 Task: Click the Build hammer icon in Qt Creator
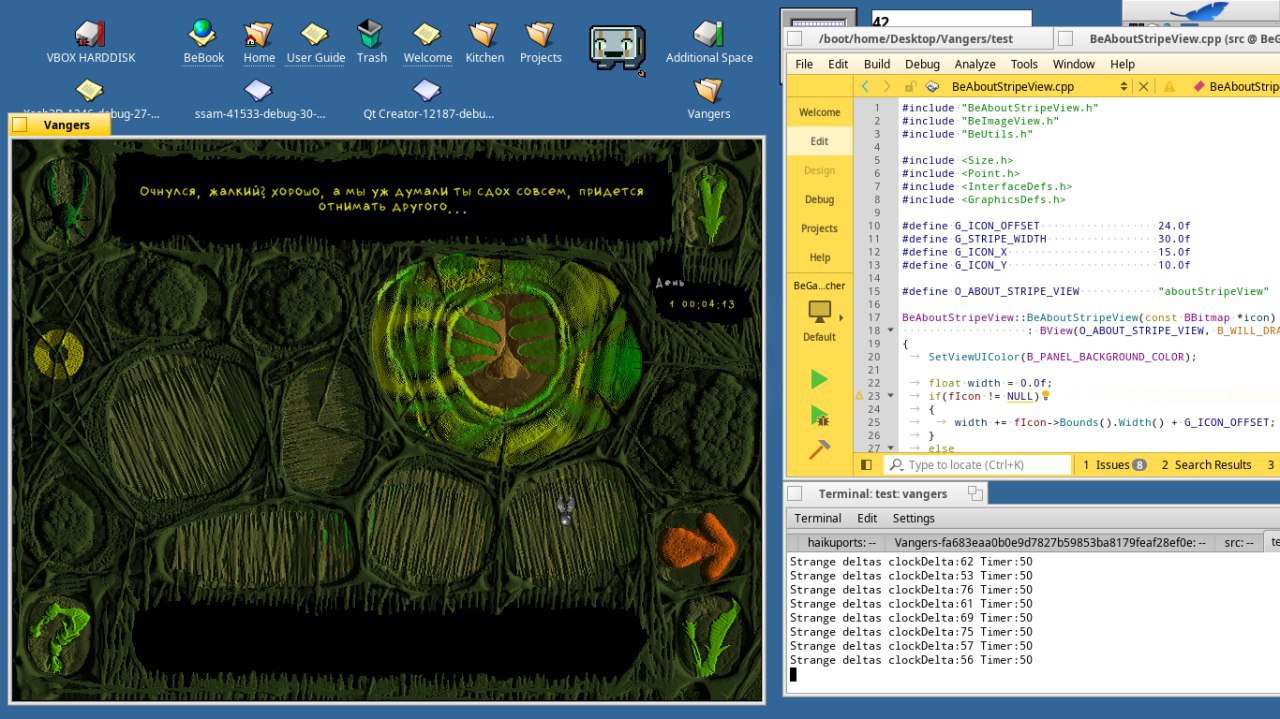click(819, 450)
